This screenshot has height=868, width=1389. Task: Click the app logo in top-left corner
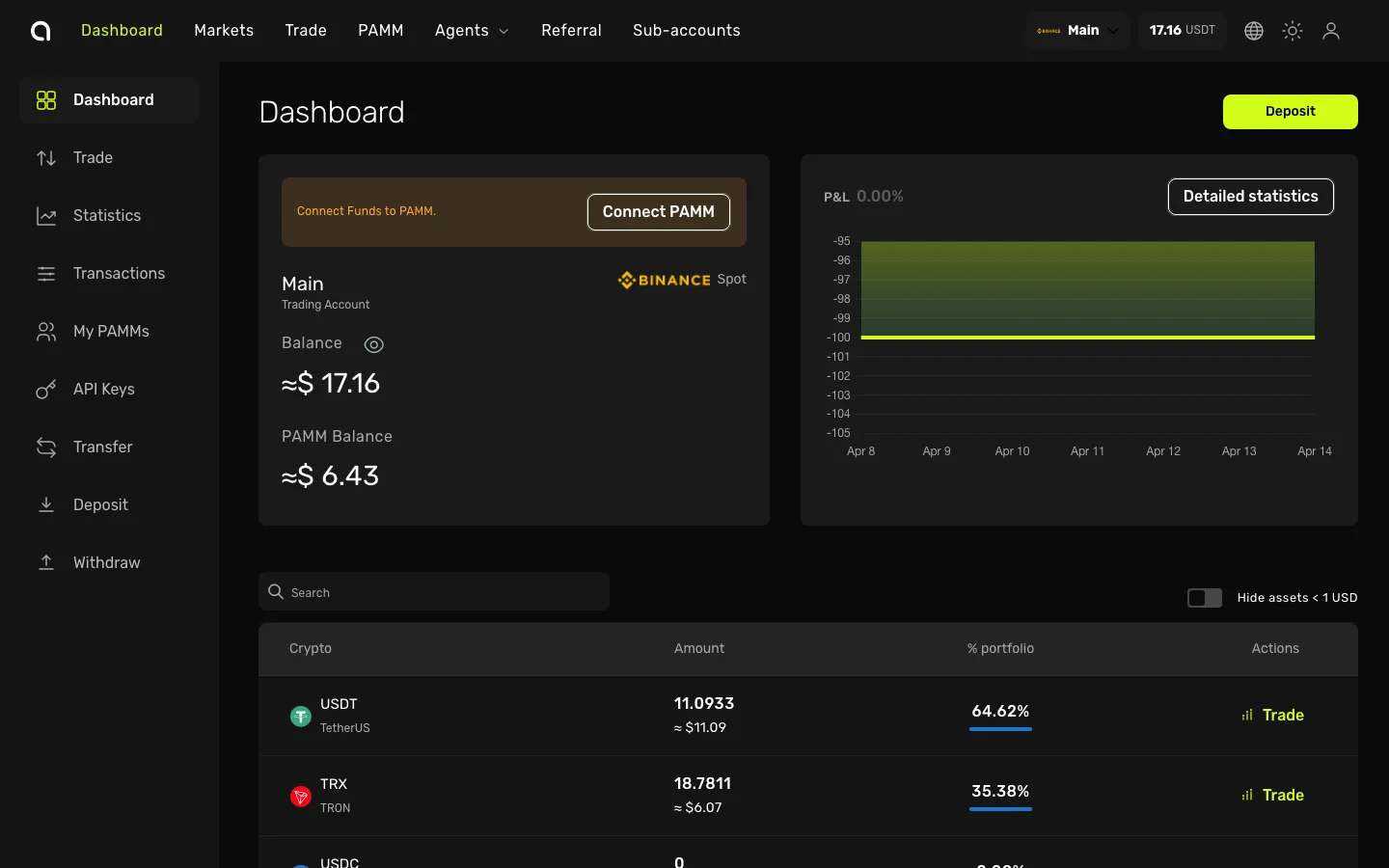[40, 30]
